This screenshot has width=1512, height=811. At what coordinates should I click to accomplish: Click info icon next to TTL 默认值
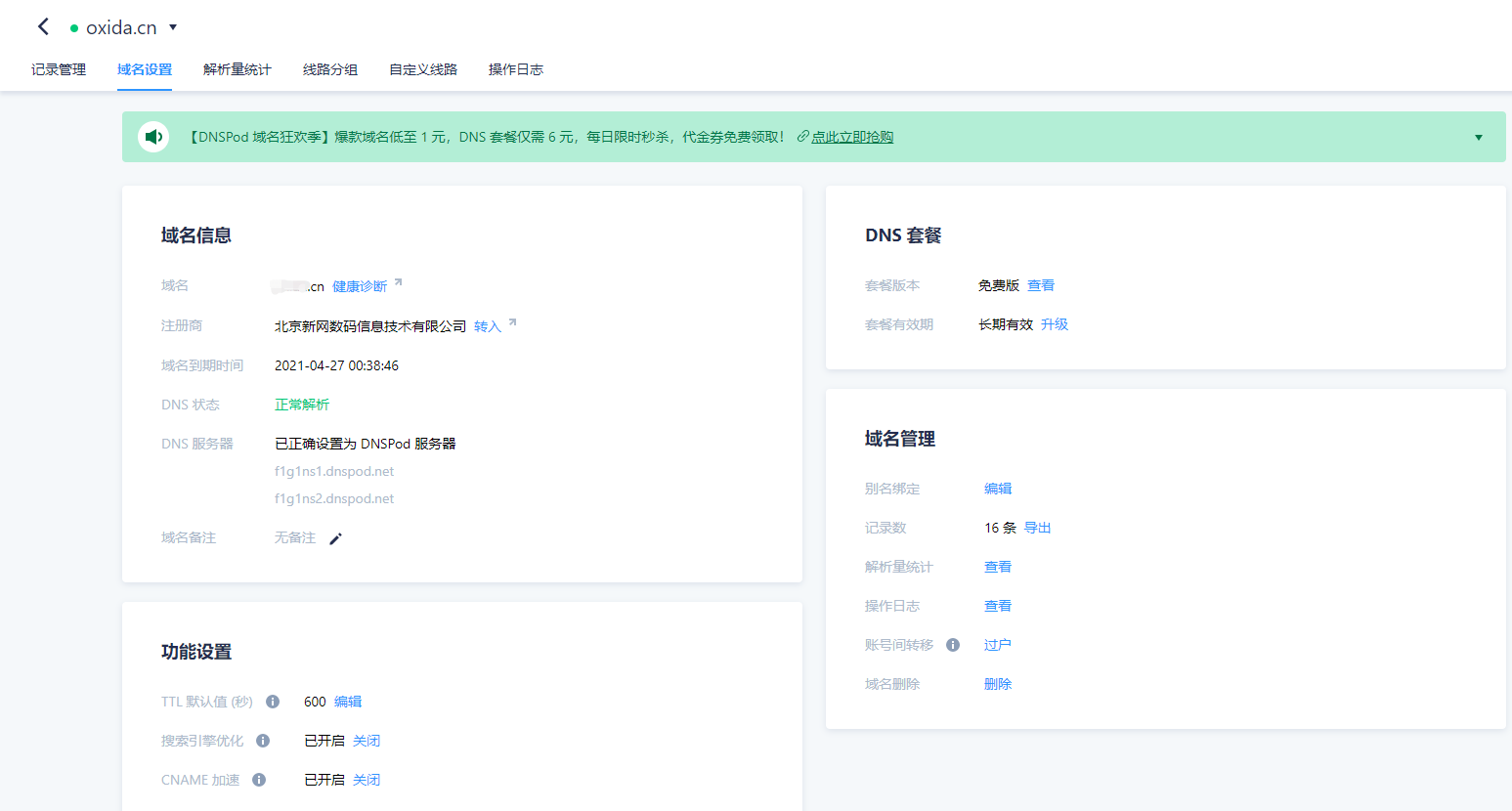tap(273, 702)
